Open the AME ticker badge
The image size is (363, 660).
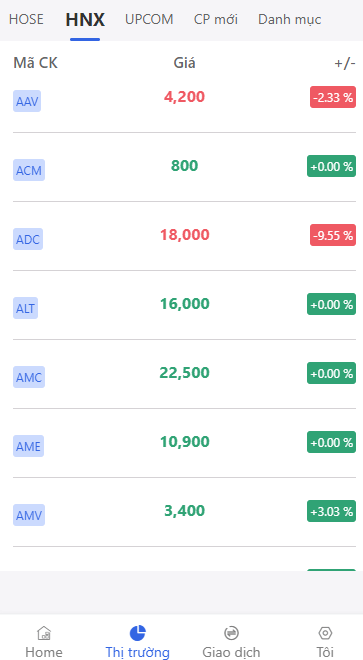tap(28, 446)
